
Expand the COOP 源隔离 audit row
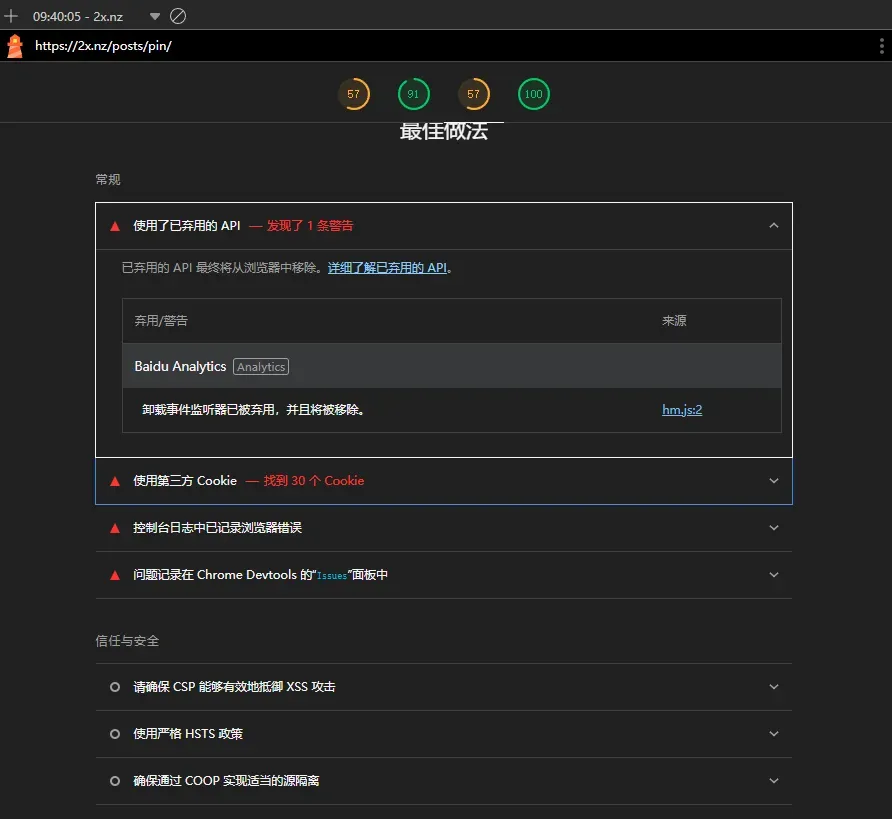pos(773,781)
